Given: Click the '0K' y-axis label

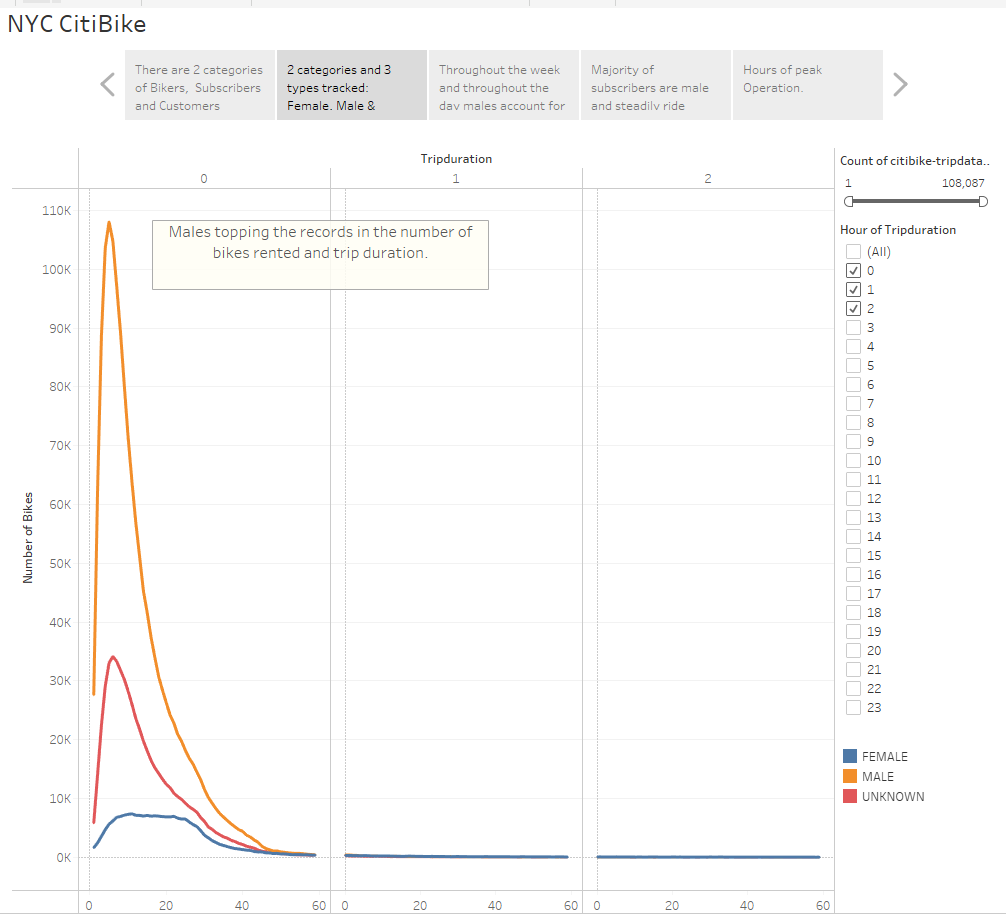Looking at the screenshot, I should (64, 858).
